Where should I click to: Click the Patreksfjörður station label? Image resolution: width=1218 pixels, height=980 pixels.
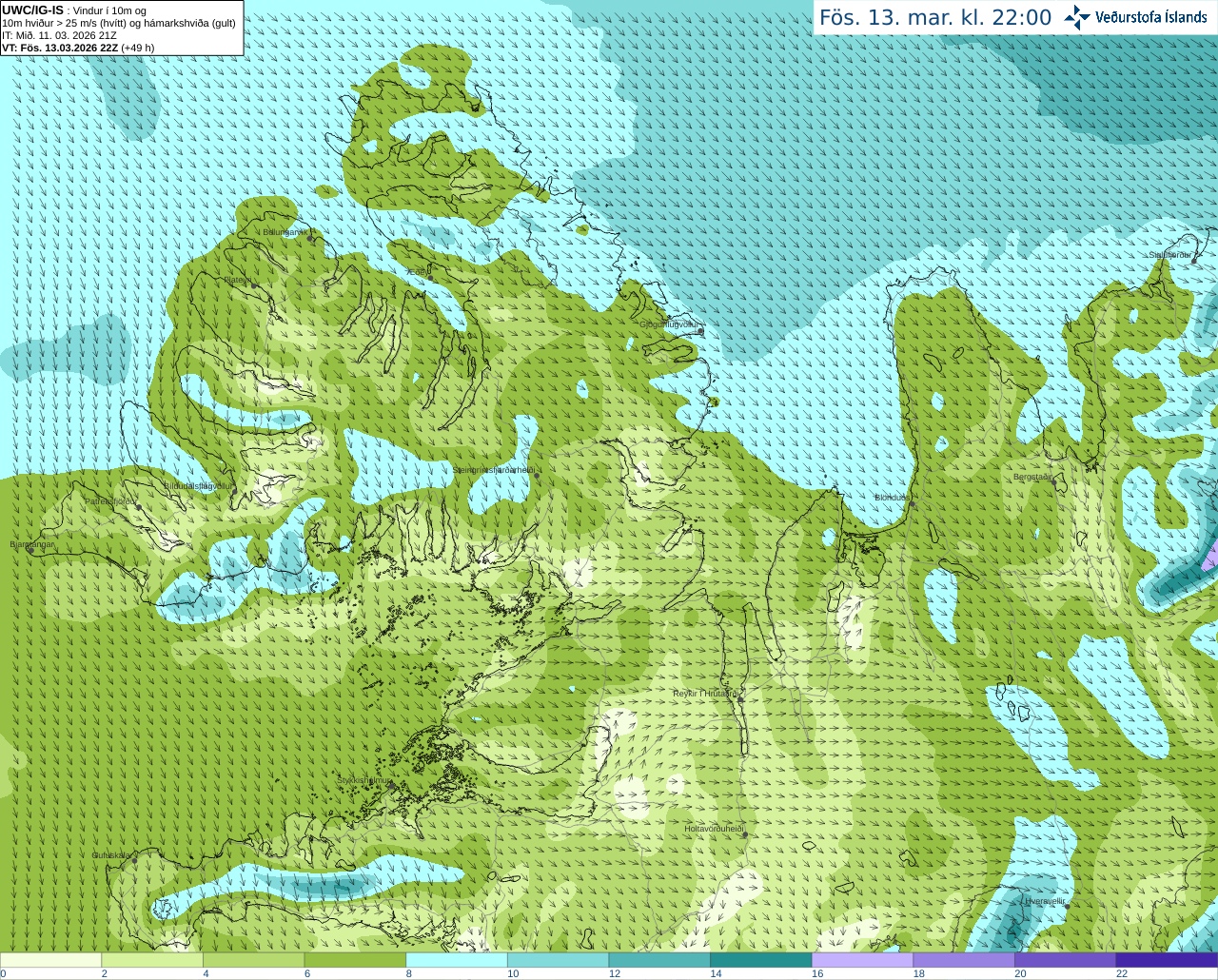click(109, 500)
